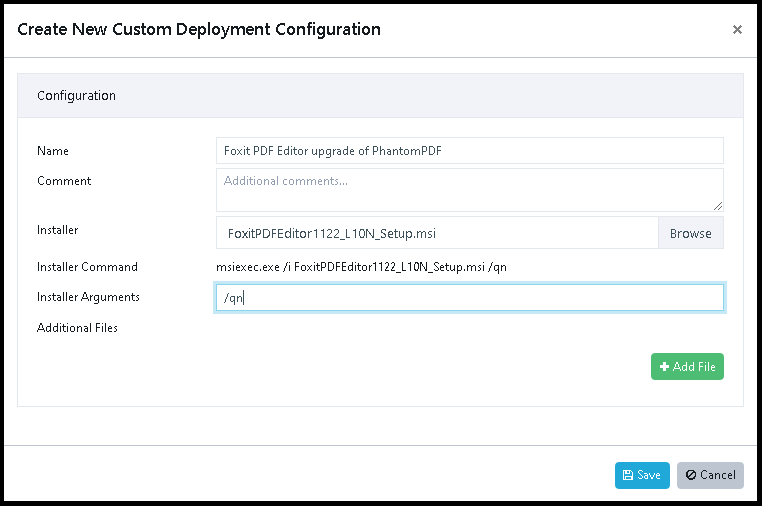Screen dimensions: 762x506
Task: Add an additional file
Action: (687, 366)
